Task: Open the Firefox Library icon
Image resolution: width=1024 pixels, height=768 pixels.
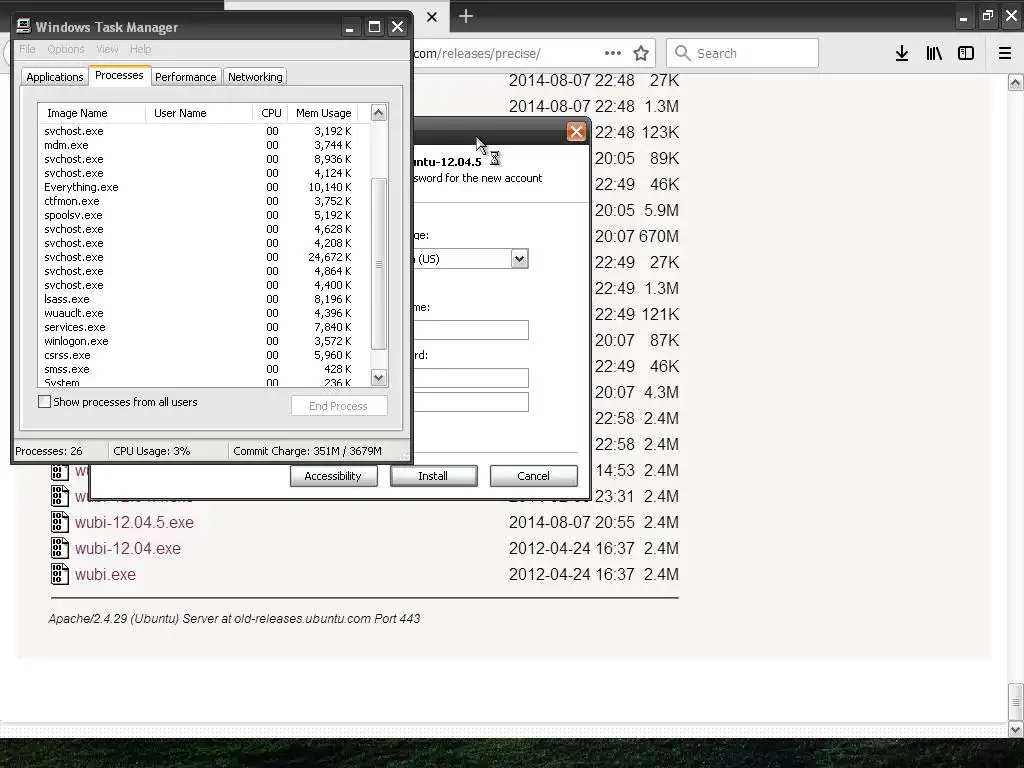Action: point(934,54)
